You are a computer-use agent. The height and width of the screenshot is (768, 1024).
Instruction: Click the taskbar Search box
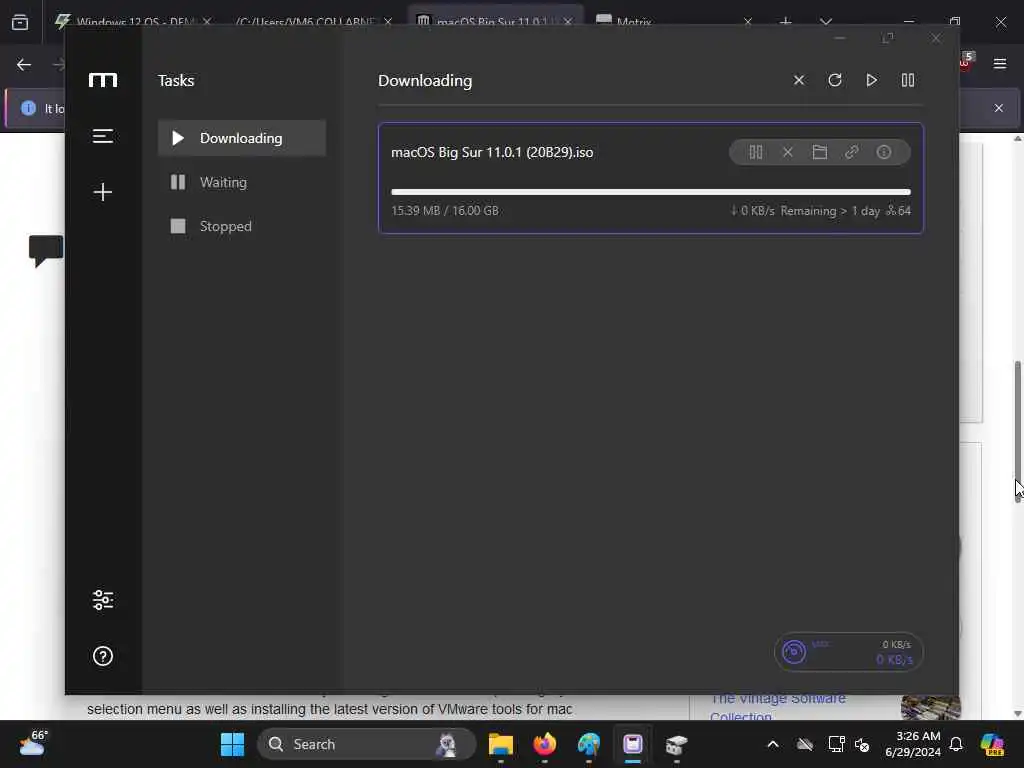pyautogui.click(x=366, y=744)
